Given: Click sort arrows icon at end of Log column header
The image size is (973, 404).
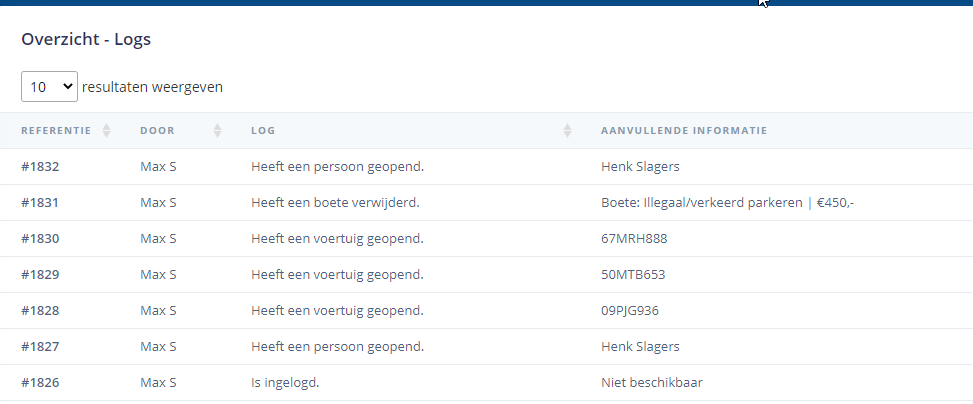Looking at the screenshot, I should pos(567,131).
